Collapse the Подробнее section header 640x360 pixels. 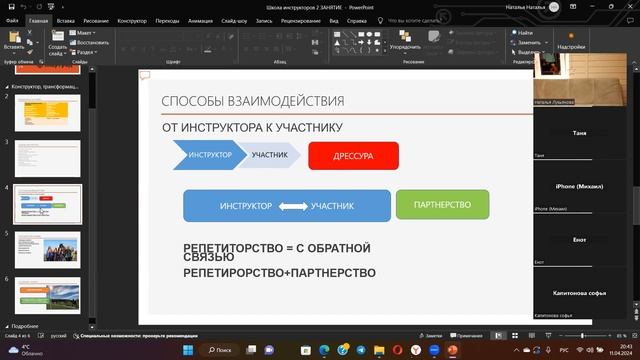coord(7,327)
